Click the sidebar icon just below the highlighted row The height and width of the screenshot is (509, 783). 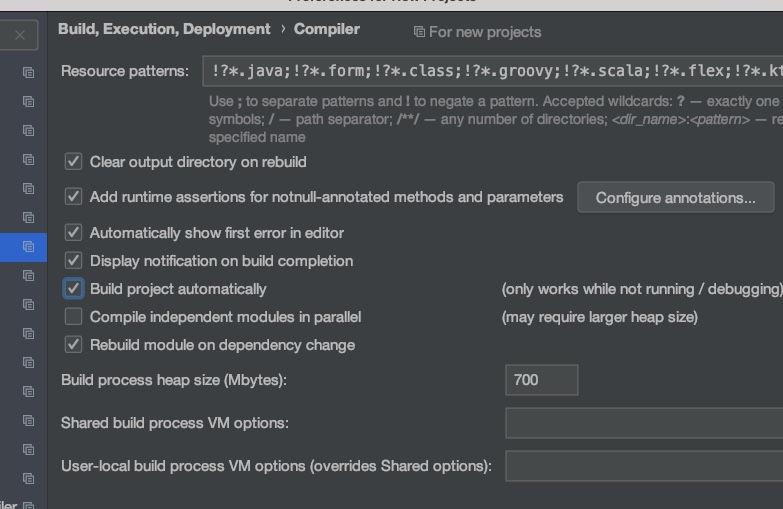click(x=28, y=275)
